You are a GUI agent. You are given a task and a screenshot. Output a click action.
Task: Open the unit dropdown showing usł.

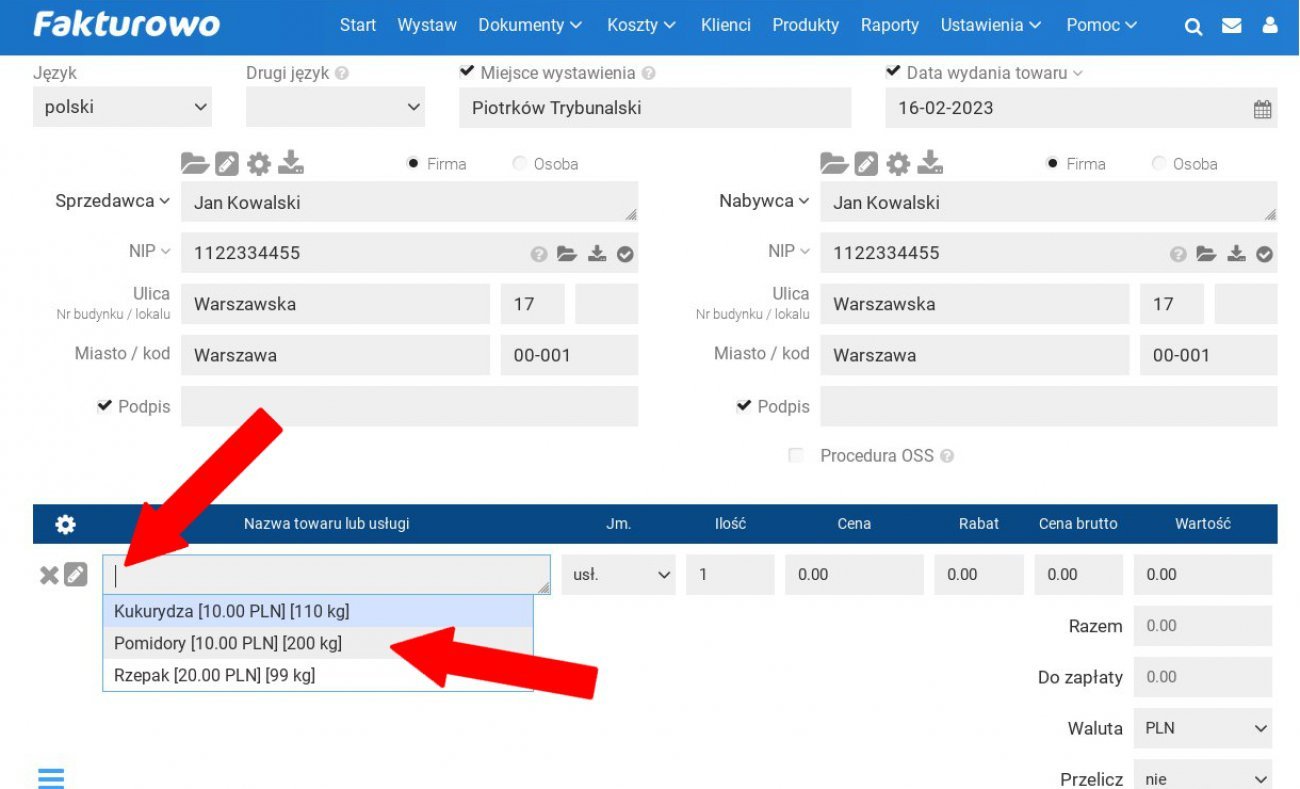618,575
